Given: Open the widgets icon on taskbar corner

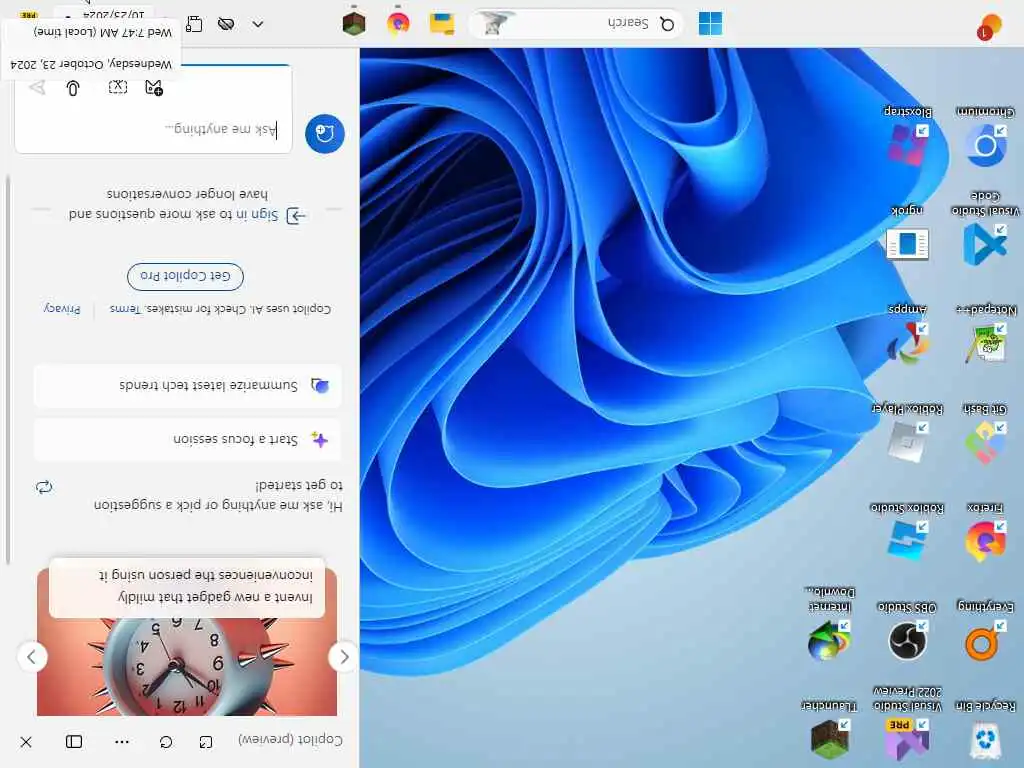Looking at the screenshot, I should (x=989, y=26).
